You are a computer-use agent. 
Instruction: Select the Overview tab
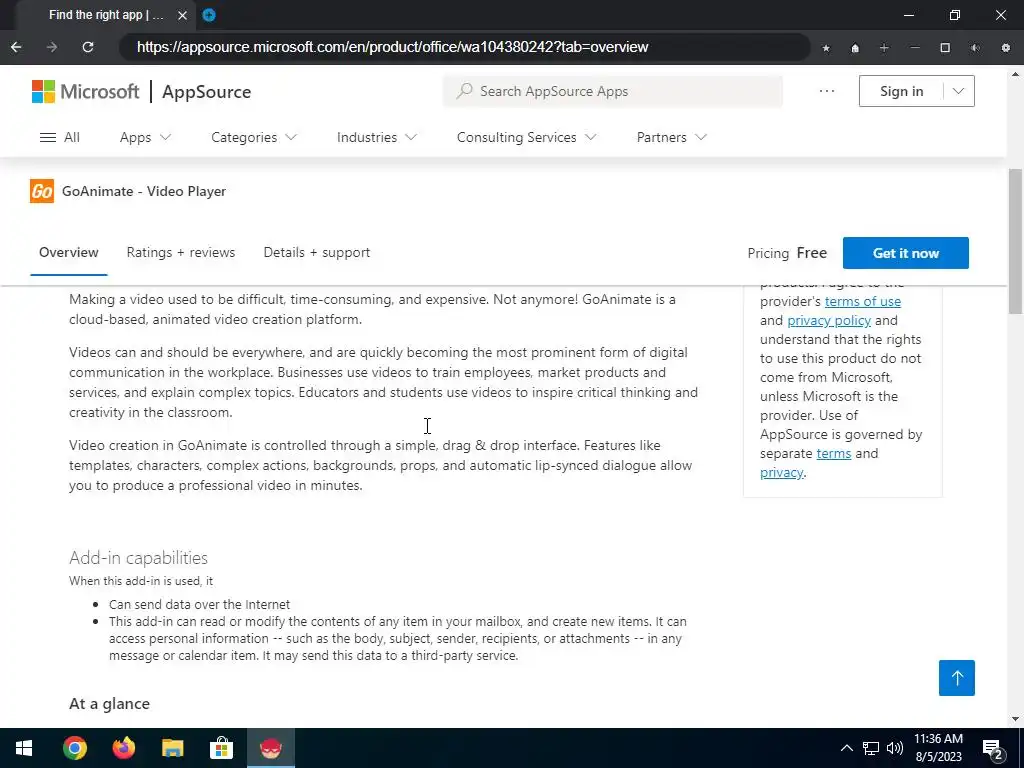coord(69,252)
